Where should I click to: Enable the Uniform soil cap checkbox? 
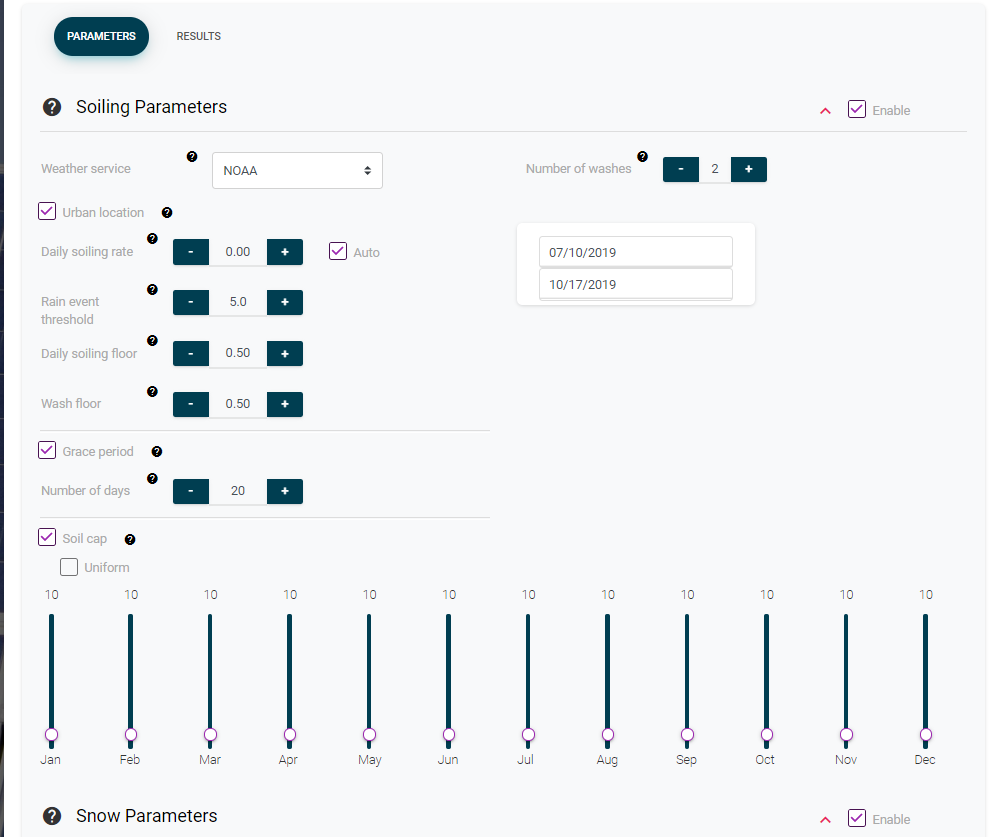pyautogui.click(x=69, y=567)
